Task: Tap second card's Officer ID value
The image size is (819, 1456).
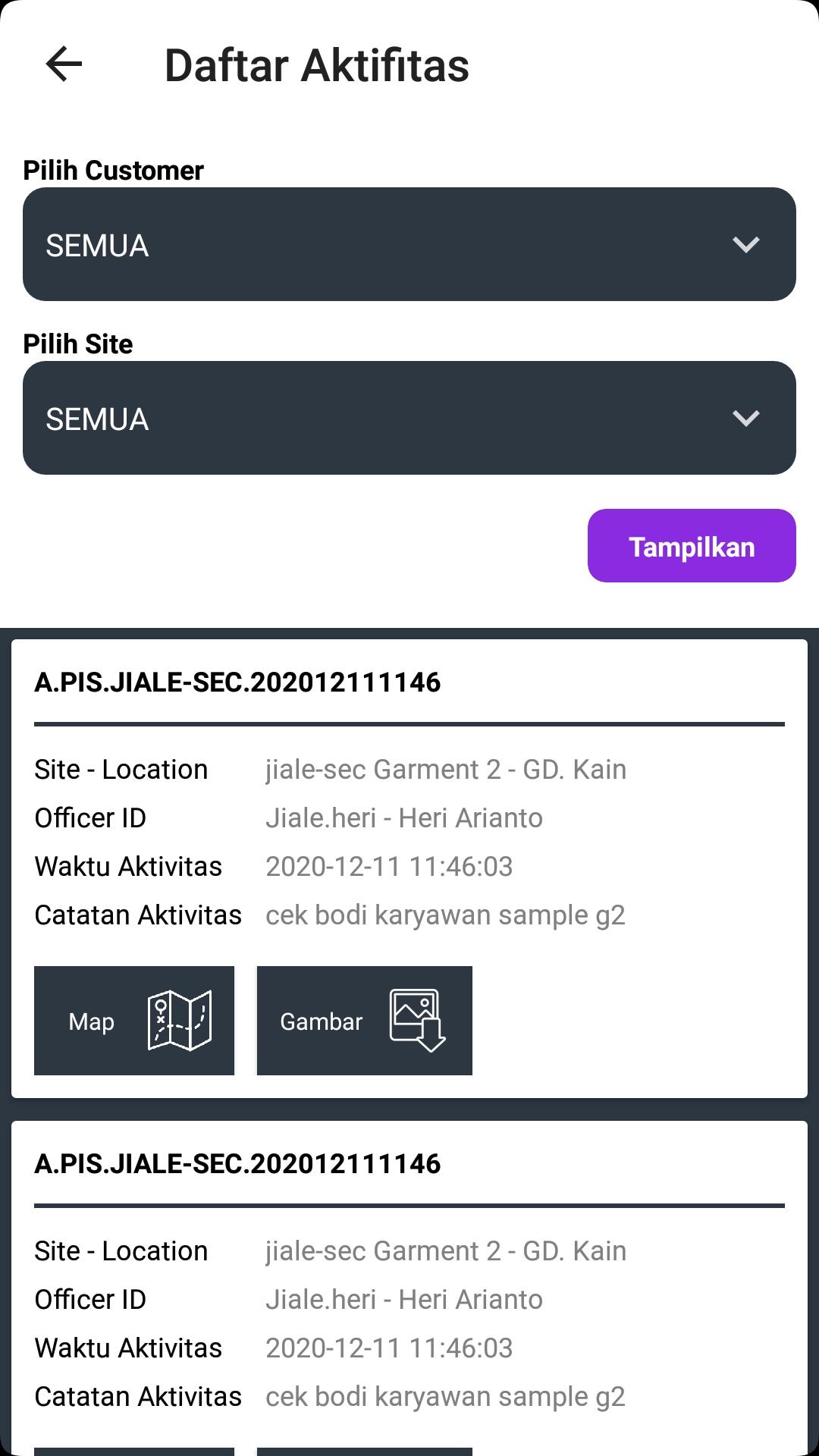Action: tap(404, 1300)
